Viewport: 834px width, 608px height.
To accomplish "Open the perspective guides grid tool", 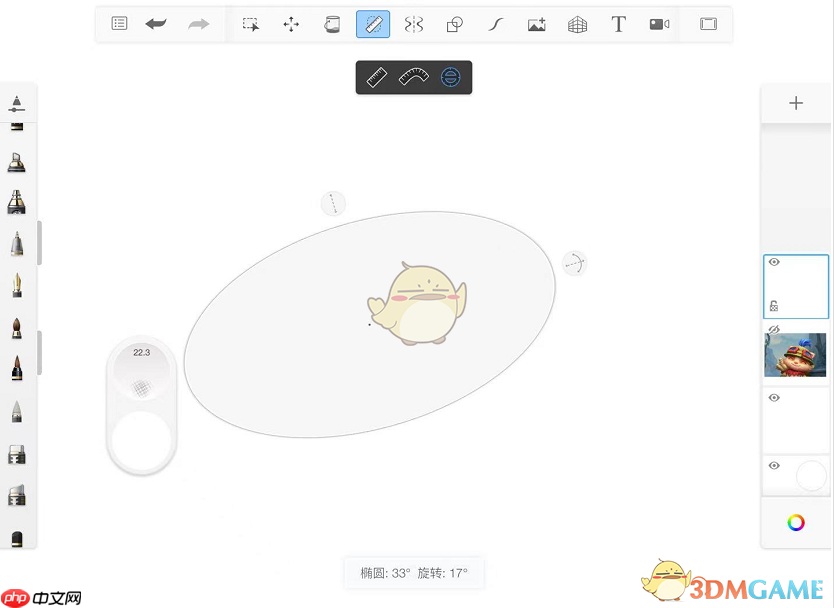I will point(577,24).
